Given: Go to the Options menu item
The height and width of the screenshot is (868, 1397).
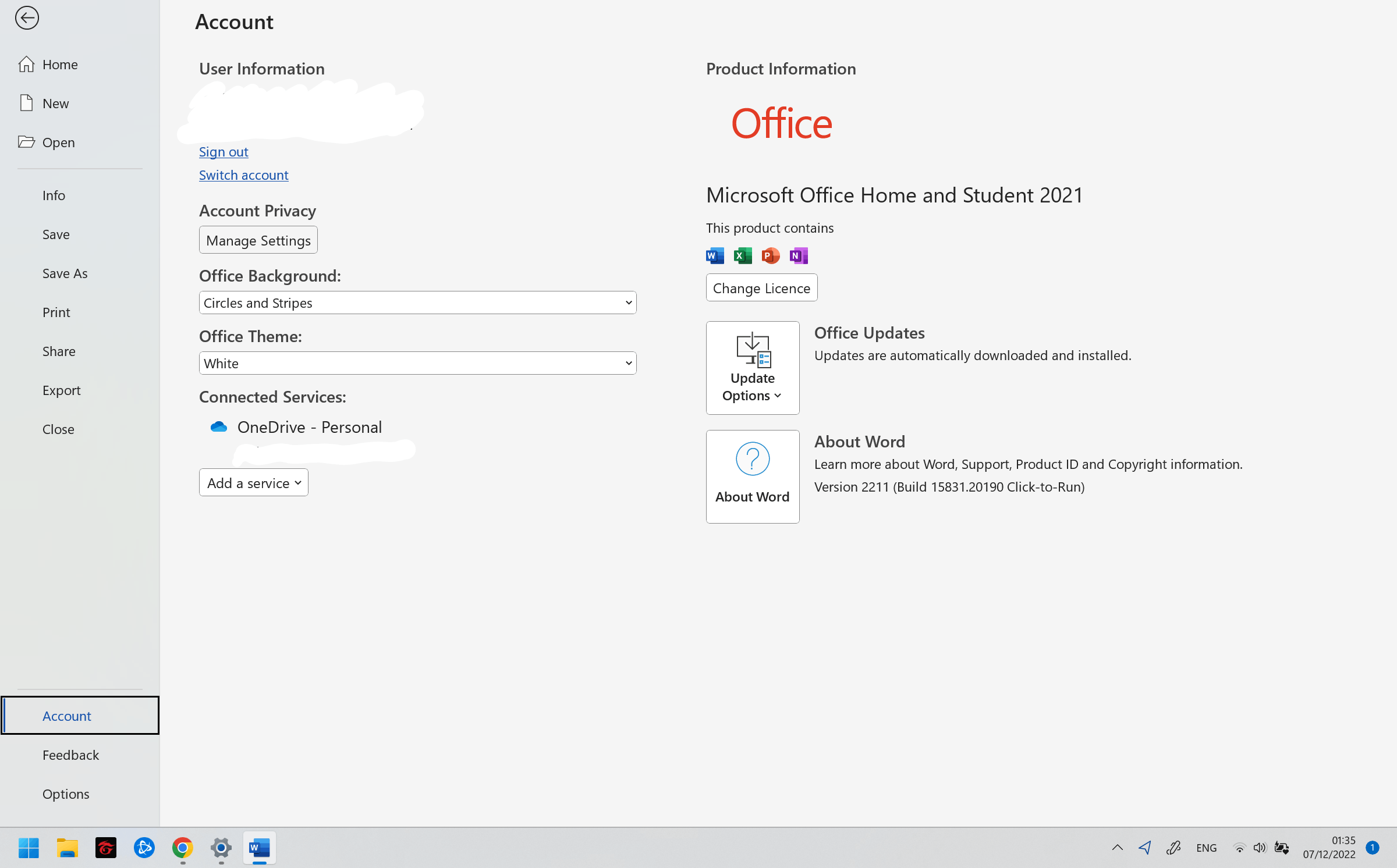Looking at the screenshot, I should coord(66,794).
